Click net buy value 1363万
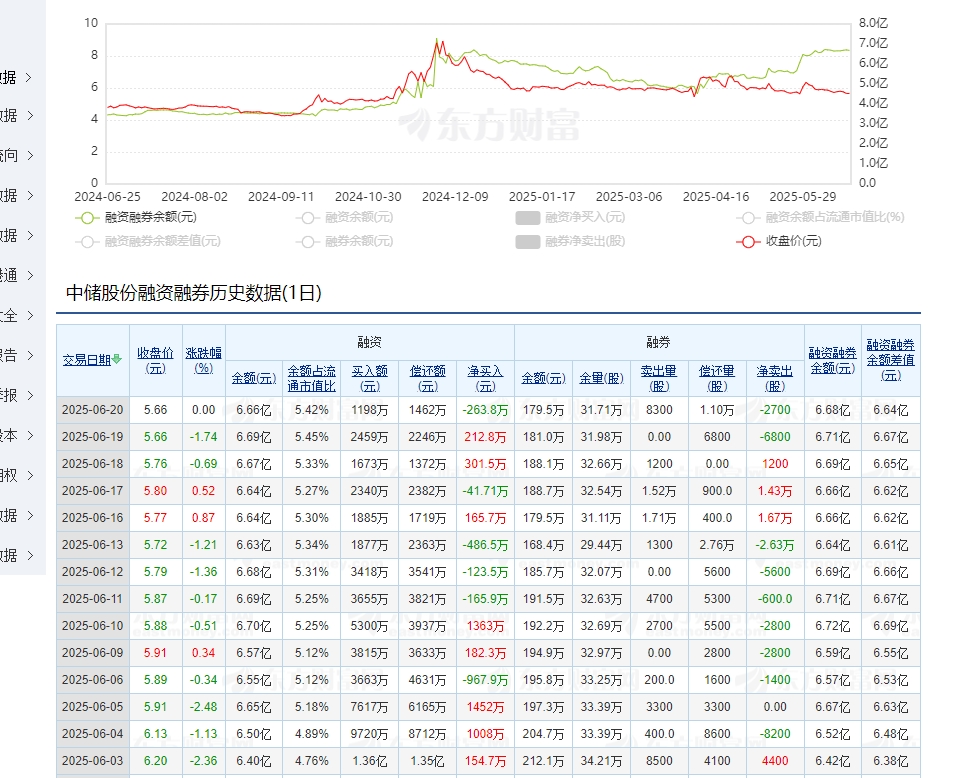The width and height of the screenshot is (968, 778). click(485, 626)
